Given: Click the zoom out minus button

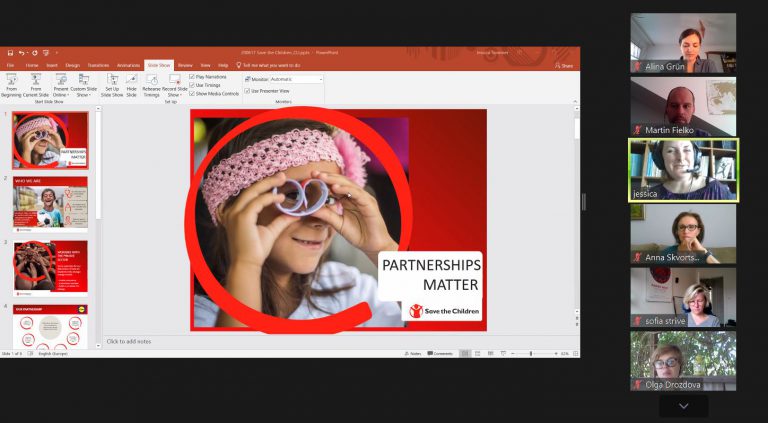Looking at the screenshot, I should tap(512, 353).
